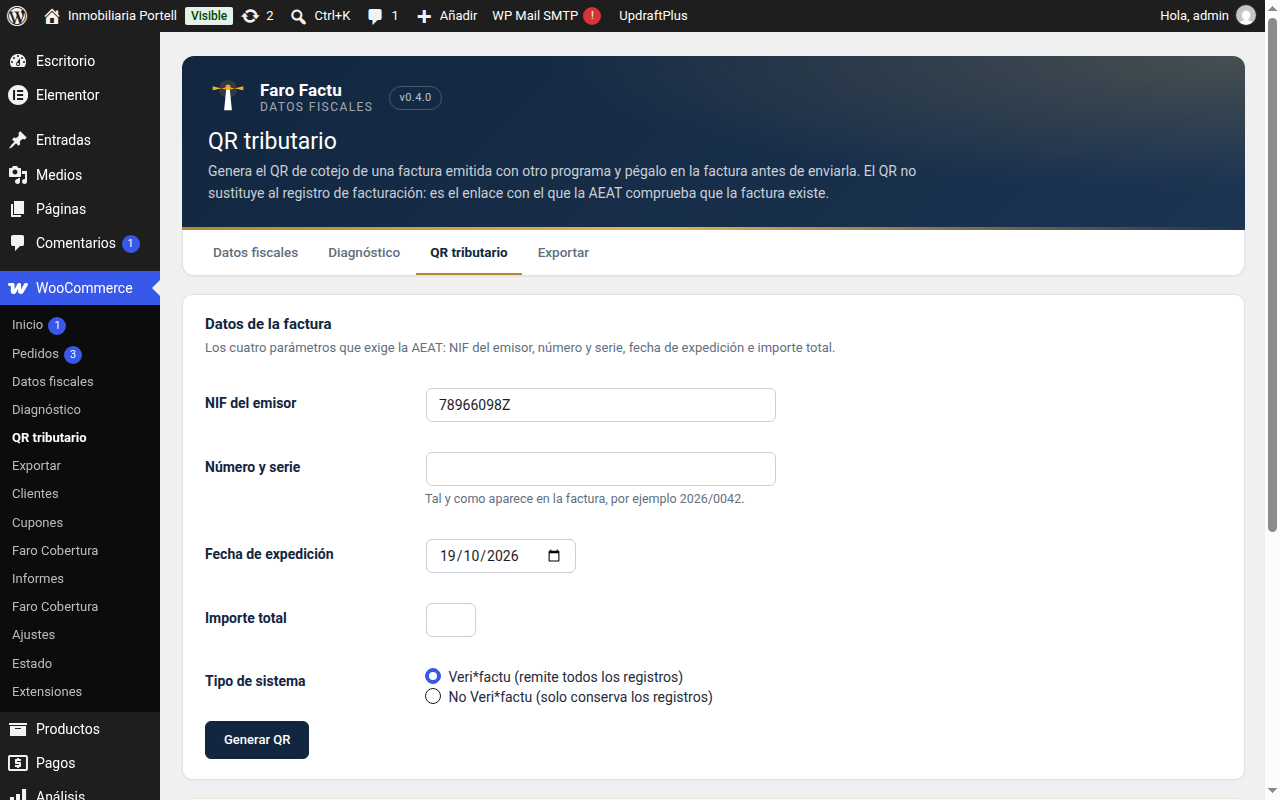Image resolution: width=1280 pixels, height=800 pixels.
Task: Click the Elementor sidebar icon
Action: (18, 95)
